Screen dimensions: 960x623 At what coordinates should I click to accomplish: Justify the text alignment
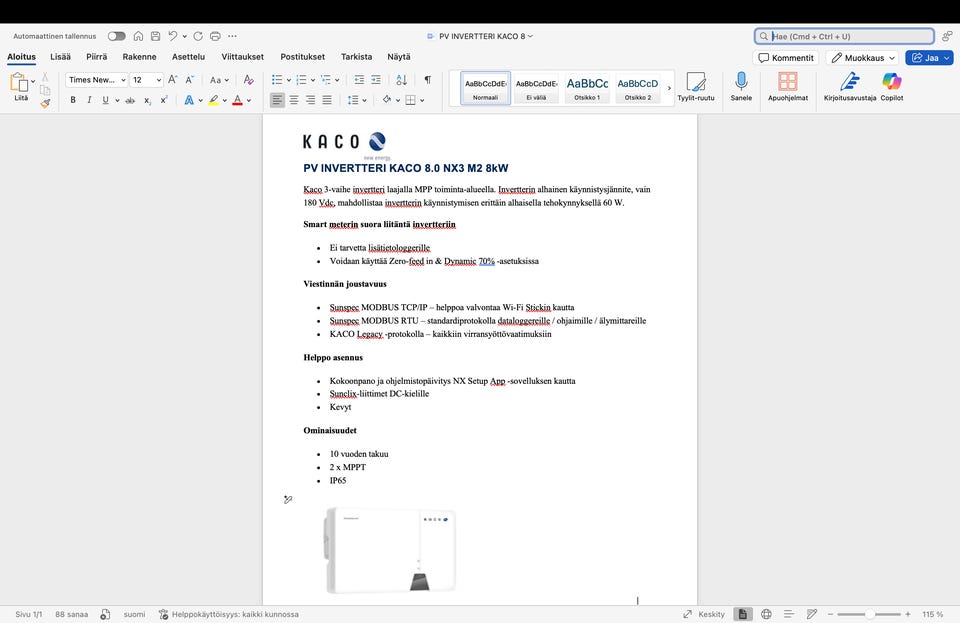[327, 100]
